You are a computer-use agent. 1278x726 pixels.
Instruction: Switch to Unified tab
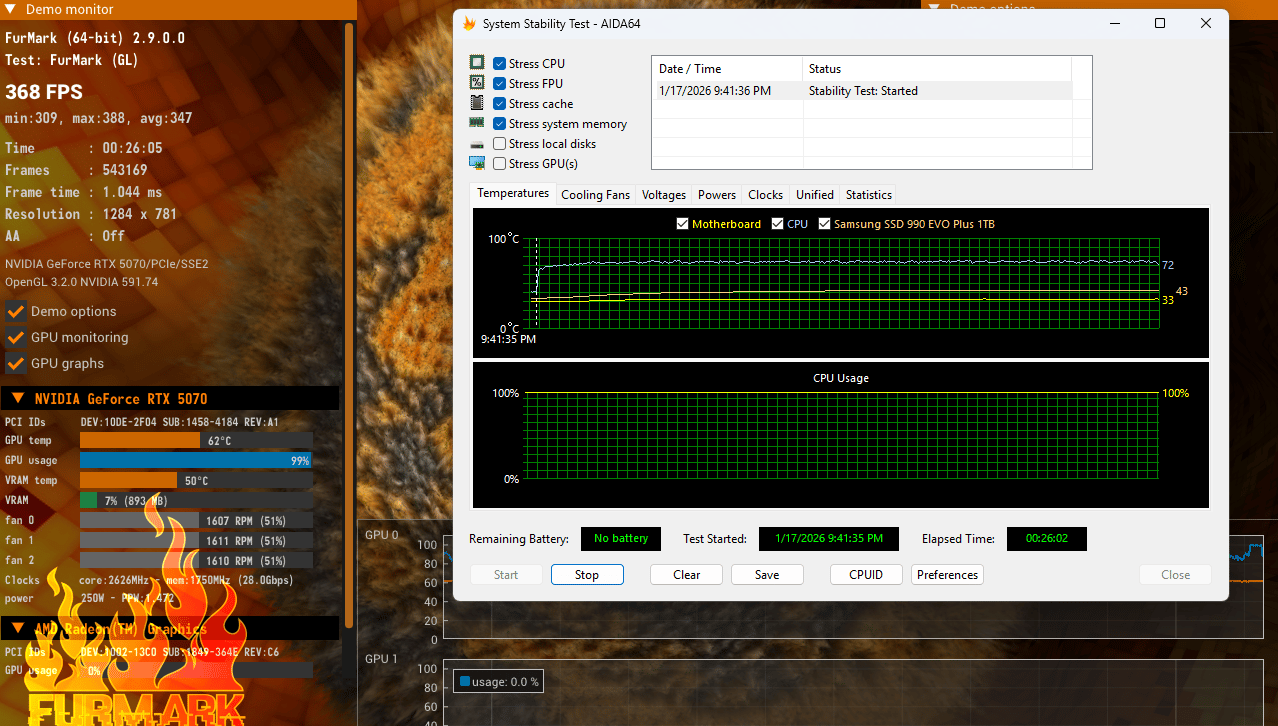pyautogui.click(x=815, y=195)
